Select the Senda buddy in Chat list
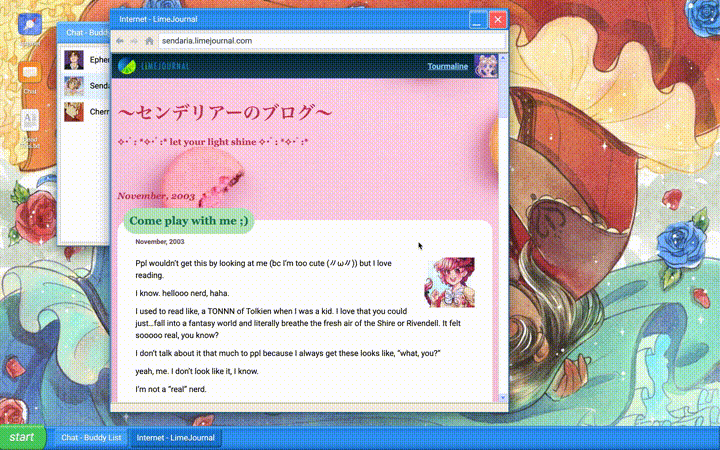 coord(86,86)
